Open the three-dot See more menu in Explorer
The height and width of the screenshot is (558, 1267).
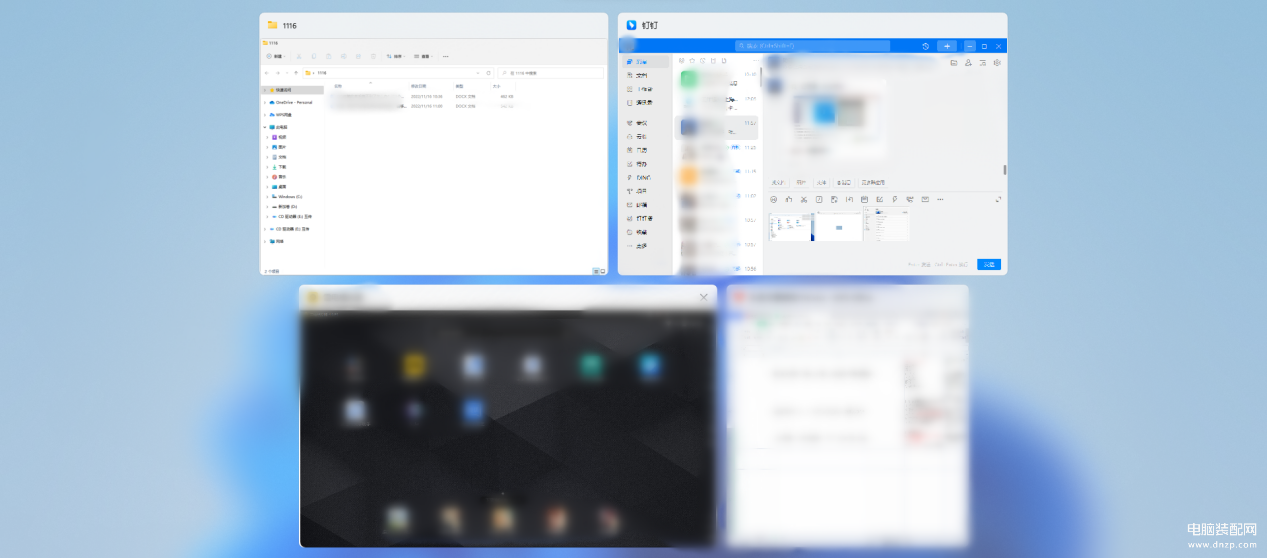coord(446,56)
